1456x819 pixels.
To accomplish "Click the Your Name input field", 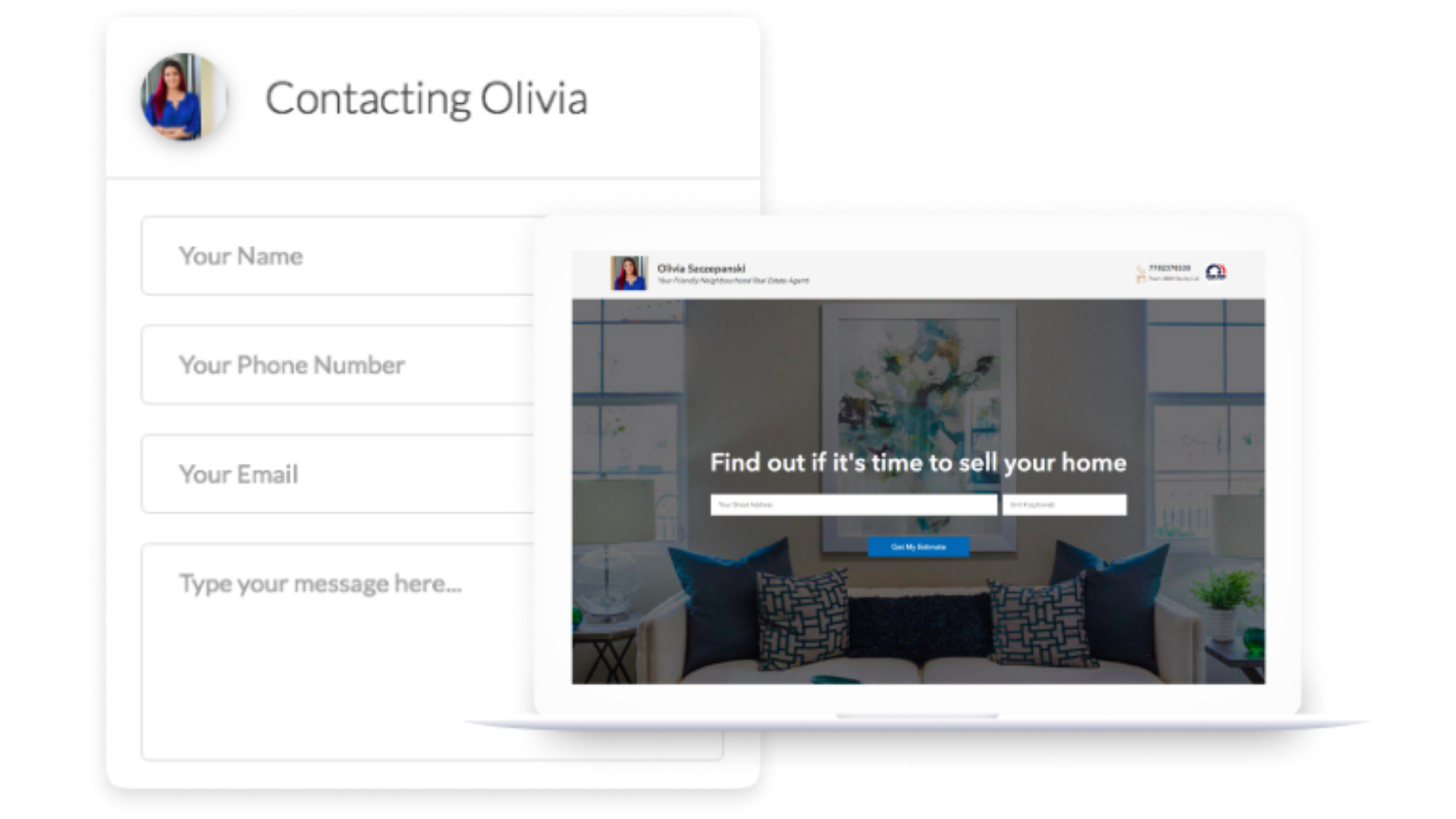I will 337,256.
